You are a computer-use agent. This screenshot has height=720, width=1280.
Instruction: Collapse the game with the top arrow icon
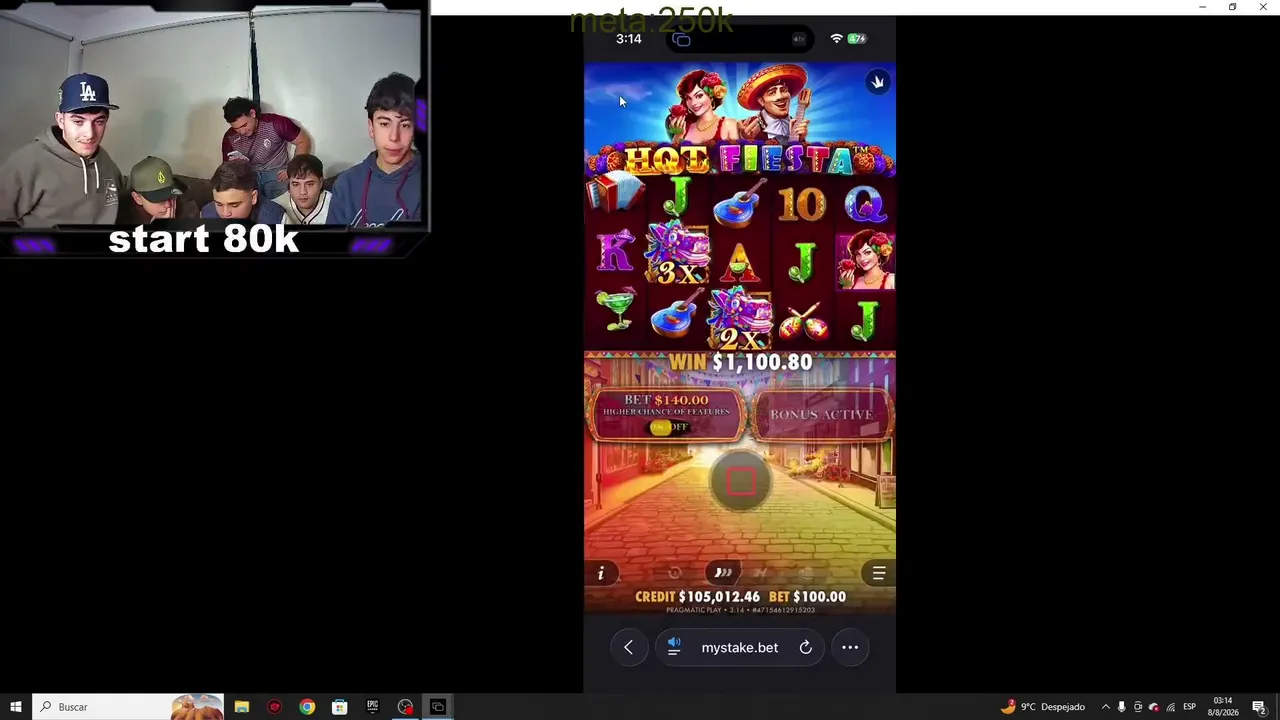click(877, 82)
